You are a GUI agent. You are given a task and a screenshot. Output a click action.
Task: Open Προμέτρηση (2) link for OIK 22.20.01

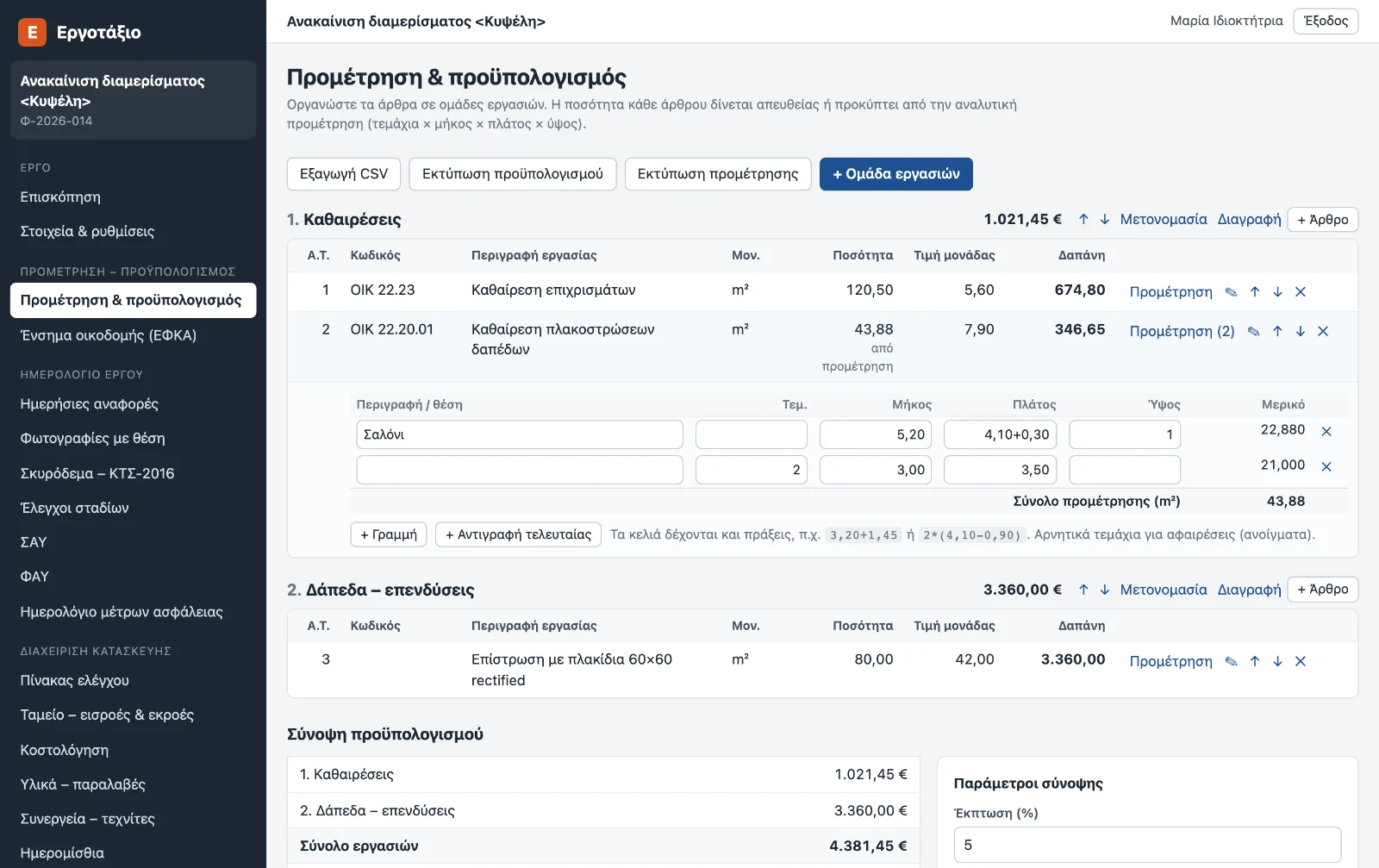pyautogui.click(x=1182, y=331)
